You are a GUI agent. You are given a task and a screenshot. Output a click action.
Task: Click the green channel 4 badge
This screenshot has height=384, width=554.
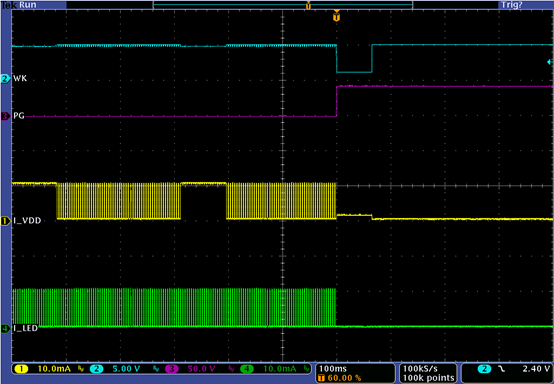[247, 369]
